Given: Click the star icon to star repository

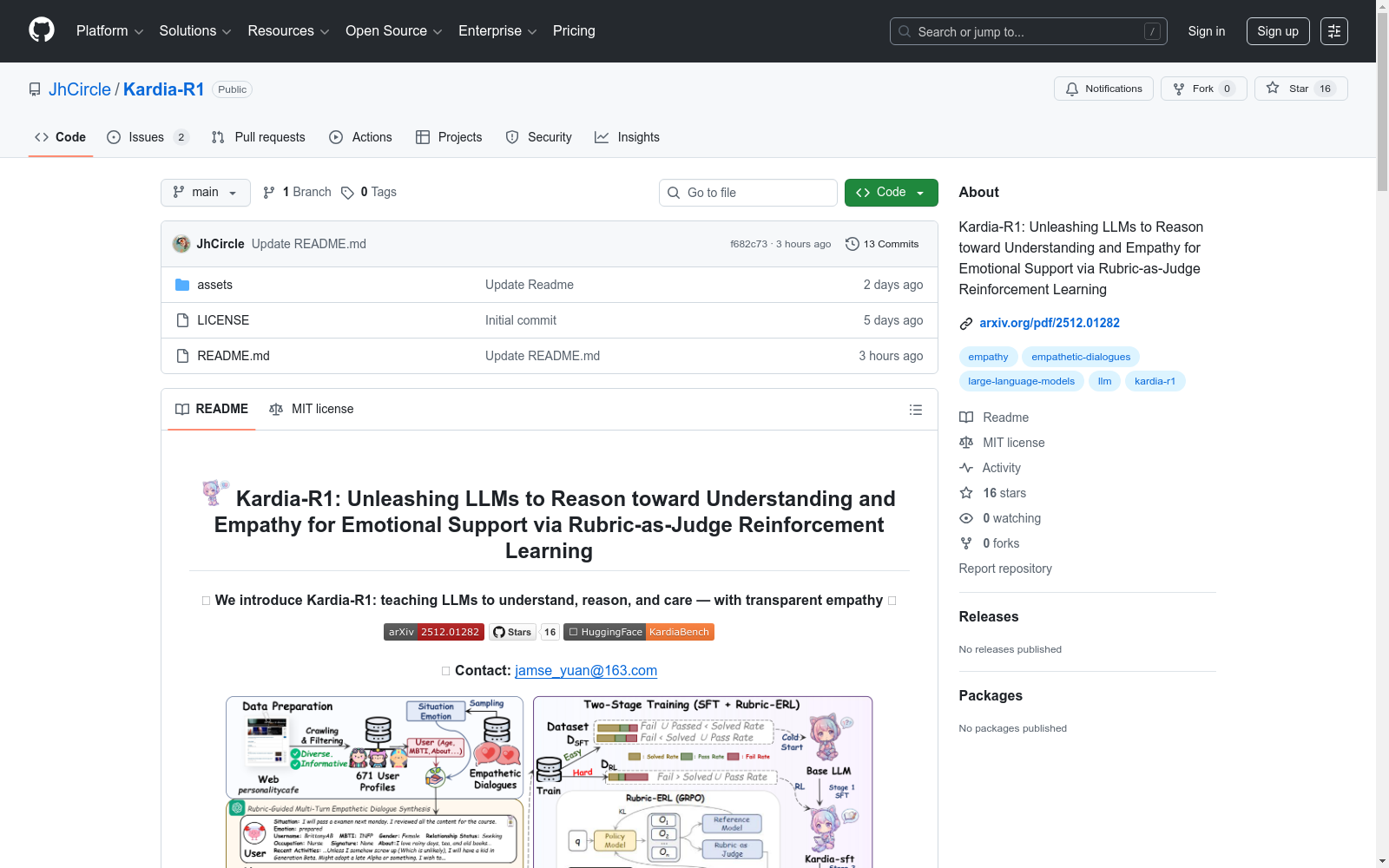Looking at the screenshot, I should click(x=1273, y=88).
